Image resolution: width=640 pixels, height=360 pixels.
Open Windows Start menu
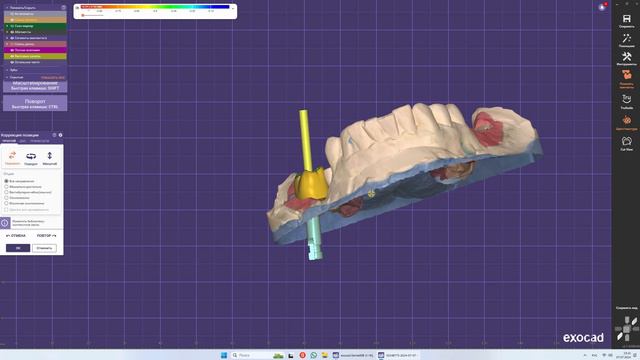click(224, 355)
